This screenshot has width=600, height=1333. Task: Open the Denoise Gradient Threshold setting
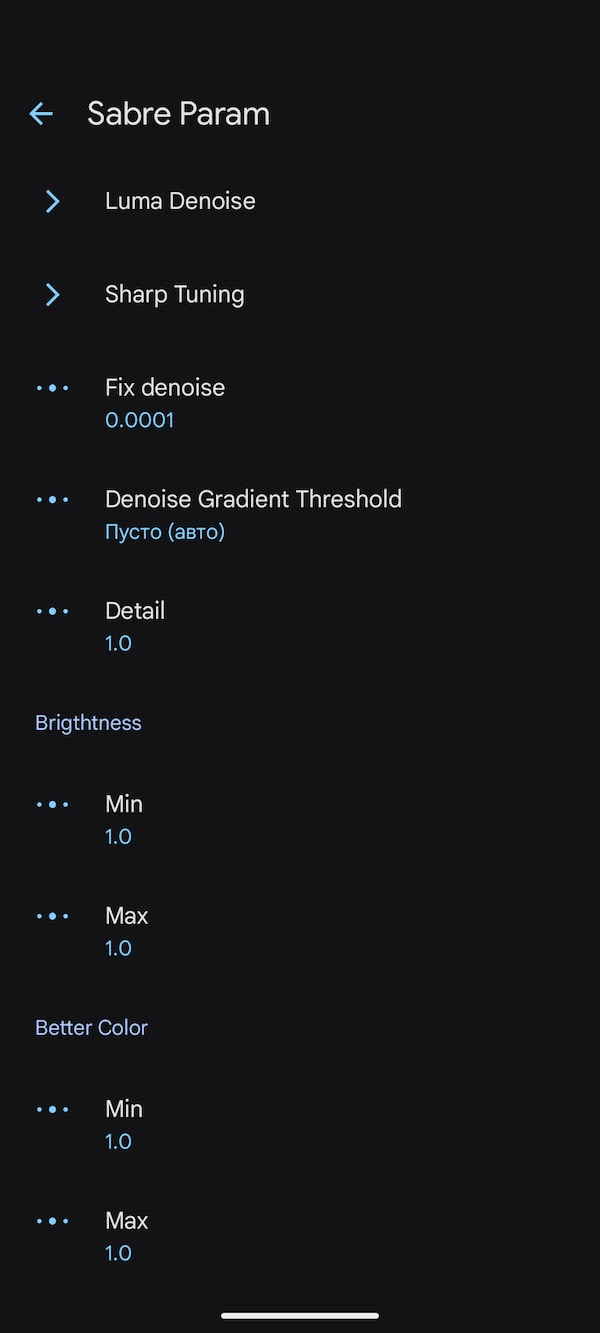coord(253,499)
